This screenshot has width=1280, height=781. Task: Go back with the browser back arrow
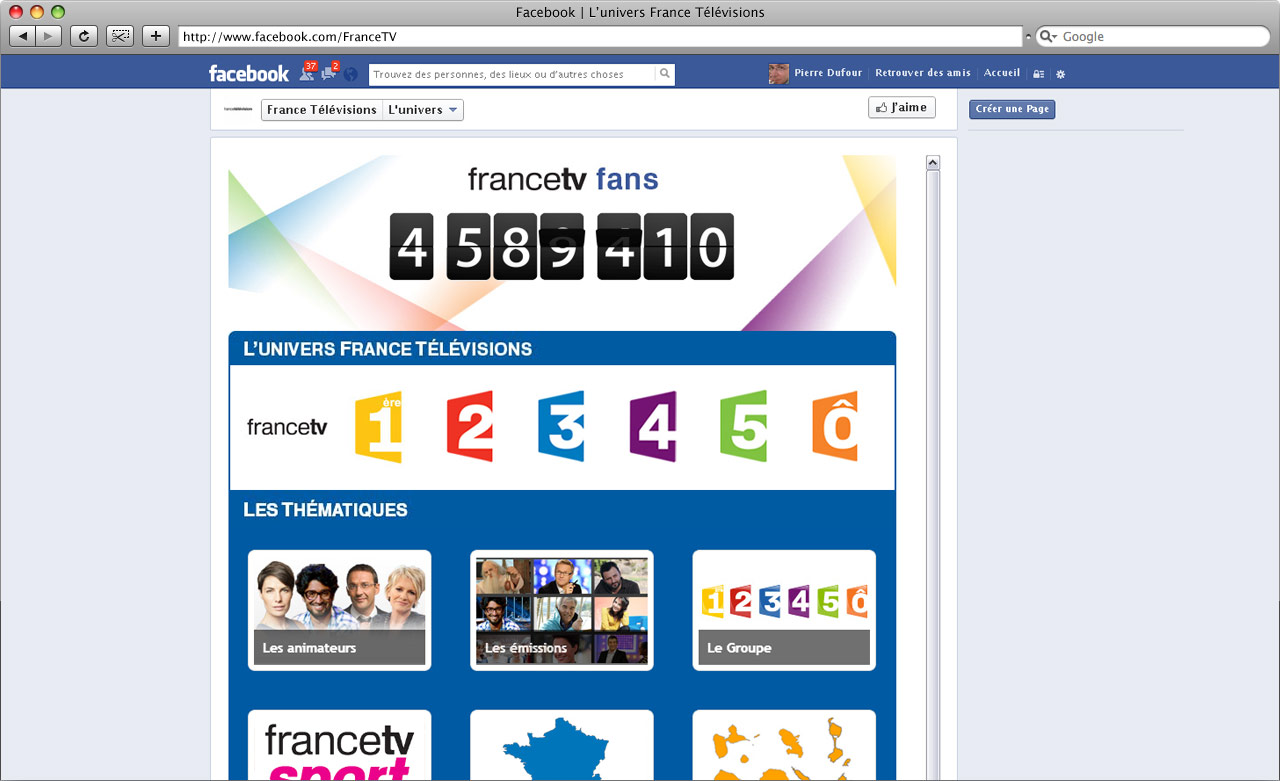[23, 36]
